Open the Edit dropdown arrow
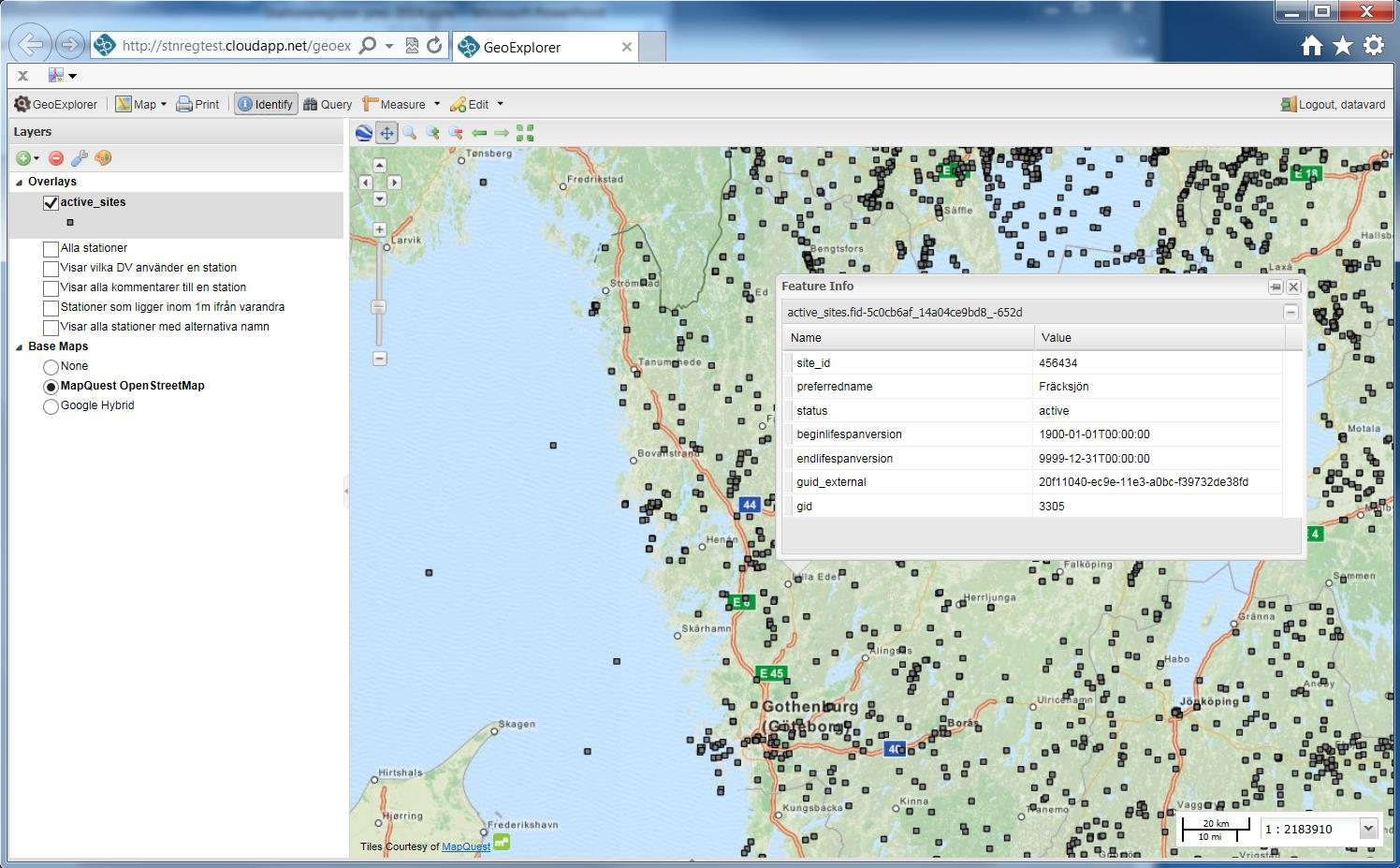 click(500, 104)
